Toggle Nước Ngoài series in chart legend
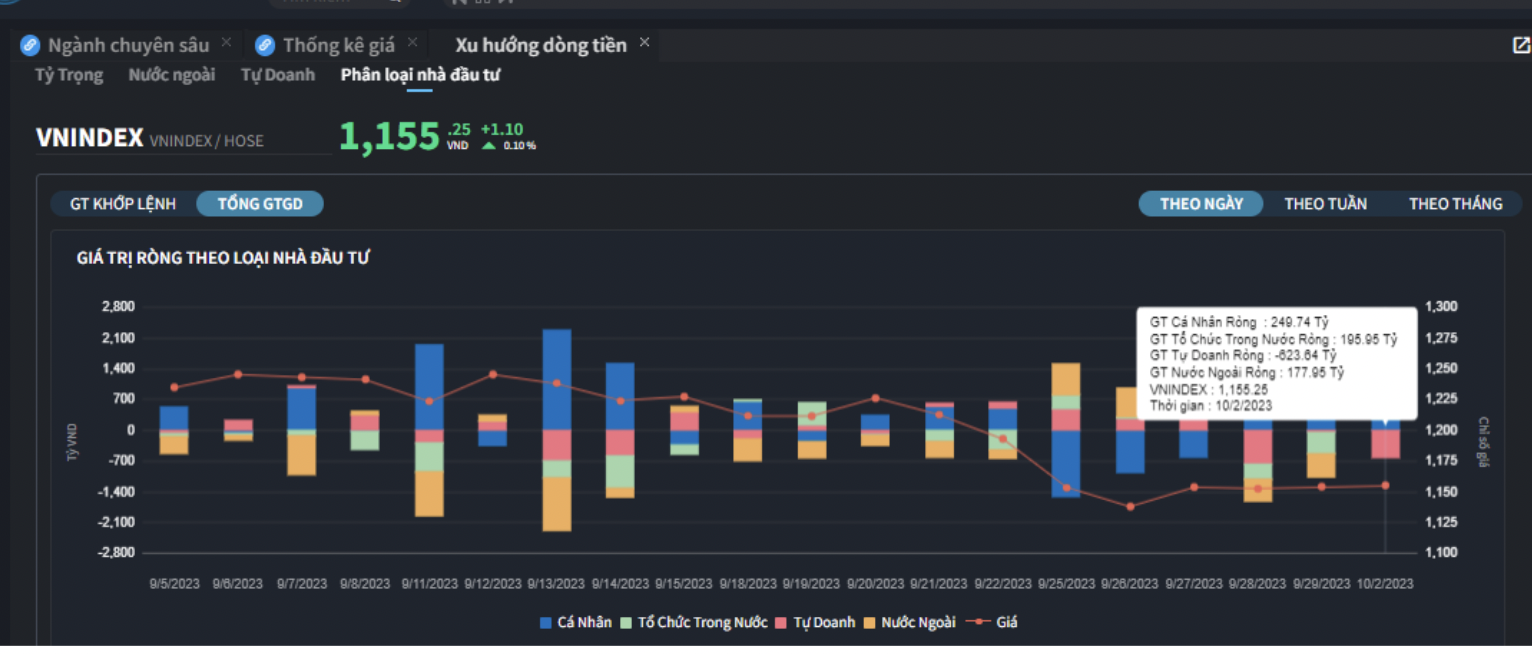Screen dimensions: 1532x654 point(909,622)
